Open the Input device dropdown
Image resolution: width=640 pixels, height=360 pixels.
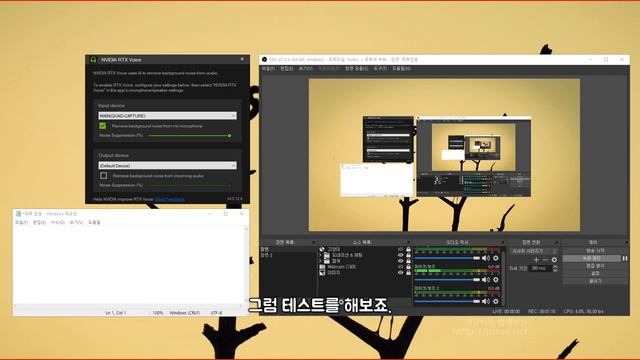tap(167, 116)
